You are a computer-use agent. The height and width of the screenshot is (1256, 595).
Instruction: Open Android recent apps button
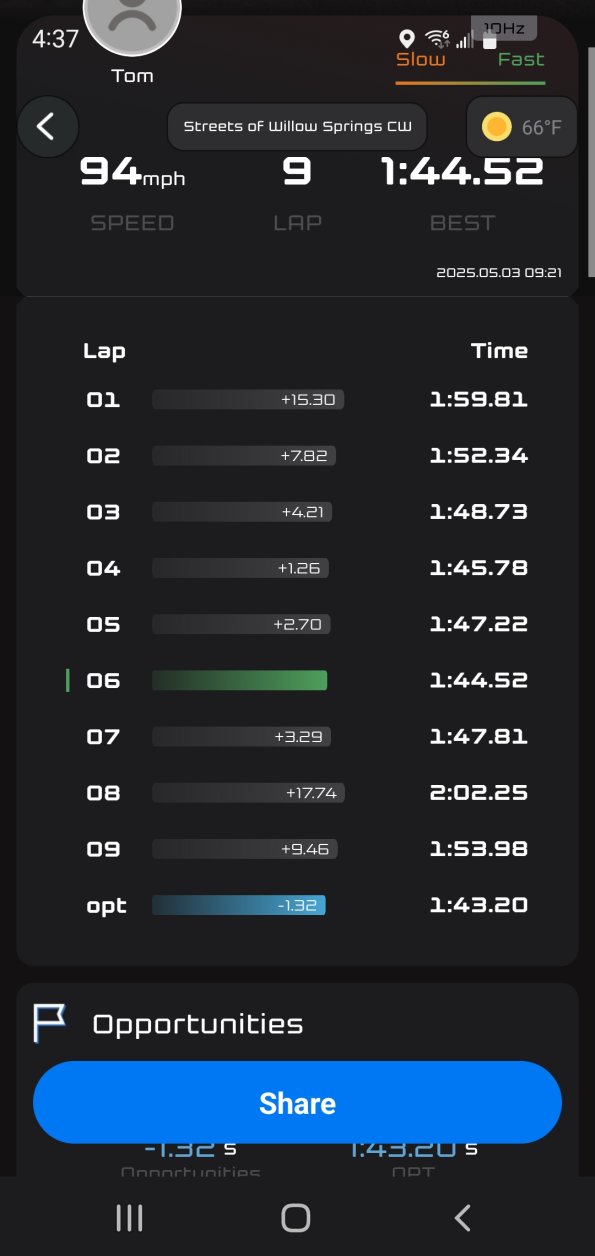click(129, 1217)
